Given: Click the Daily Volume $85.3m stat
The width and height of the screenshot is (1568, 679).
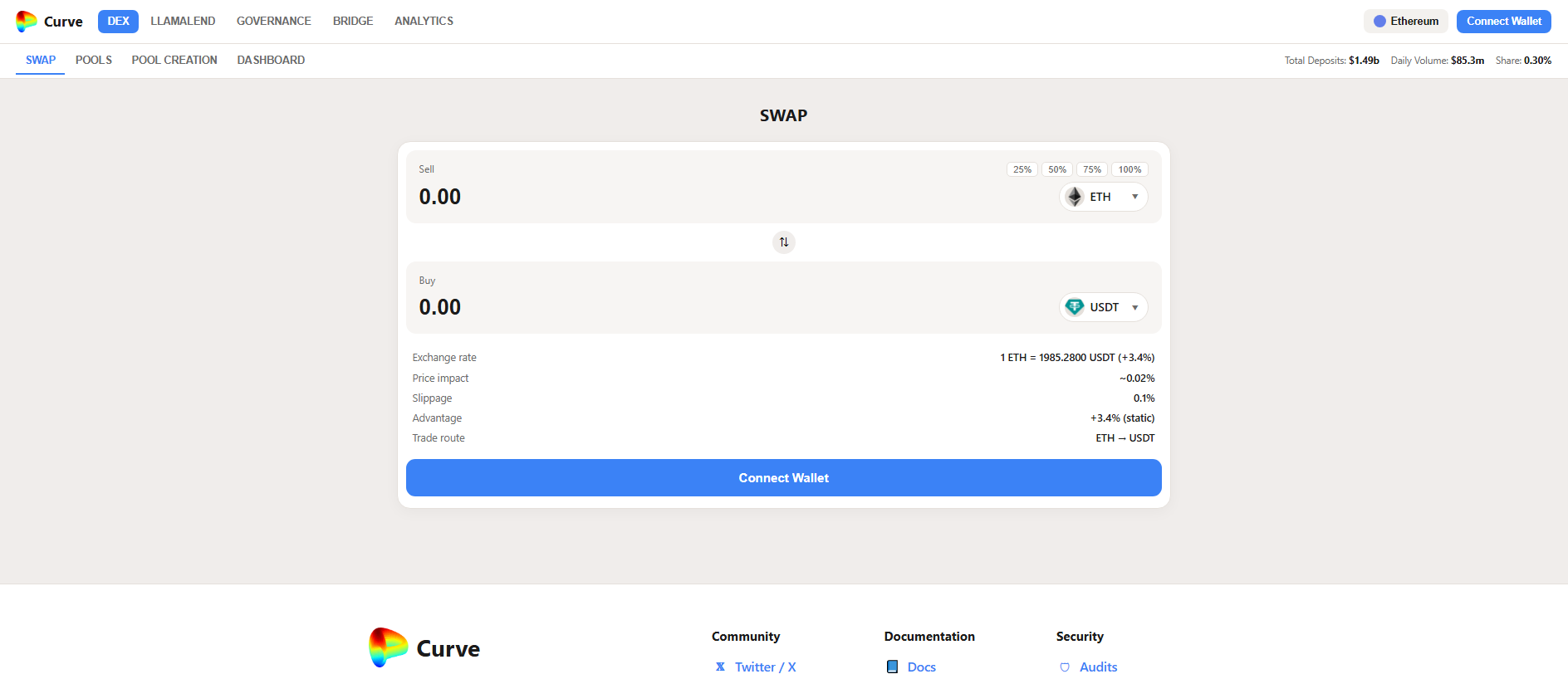Looking at the screenshot, I should click(1437, 61).
